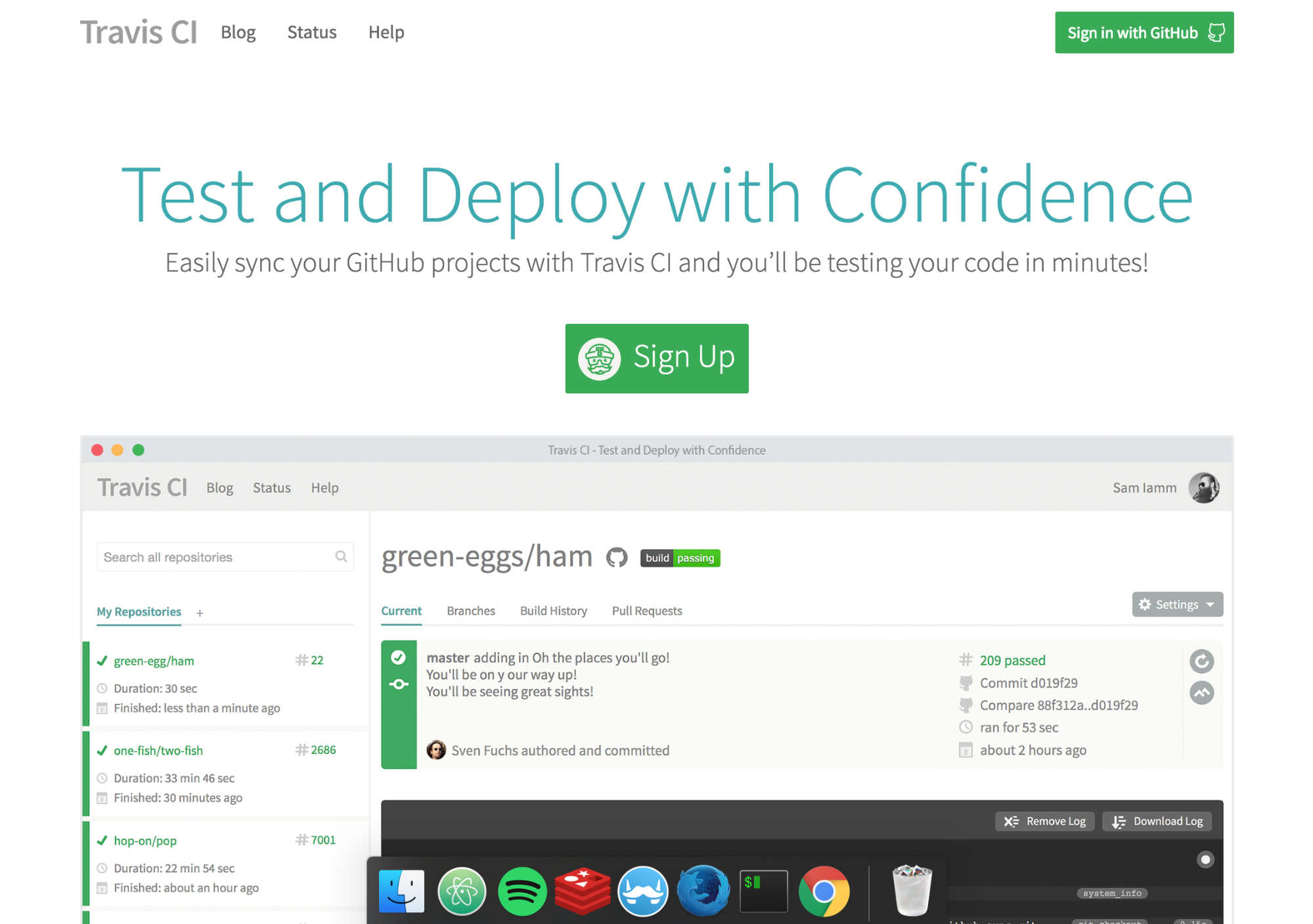Click the restart build circular arrow icon

click(x=1201, y=661)
